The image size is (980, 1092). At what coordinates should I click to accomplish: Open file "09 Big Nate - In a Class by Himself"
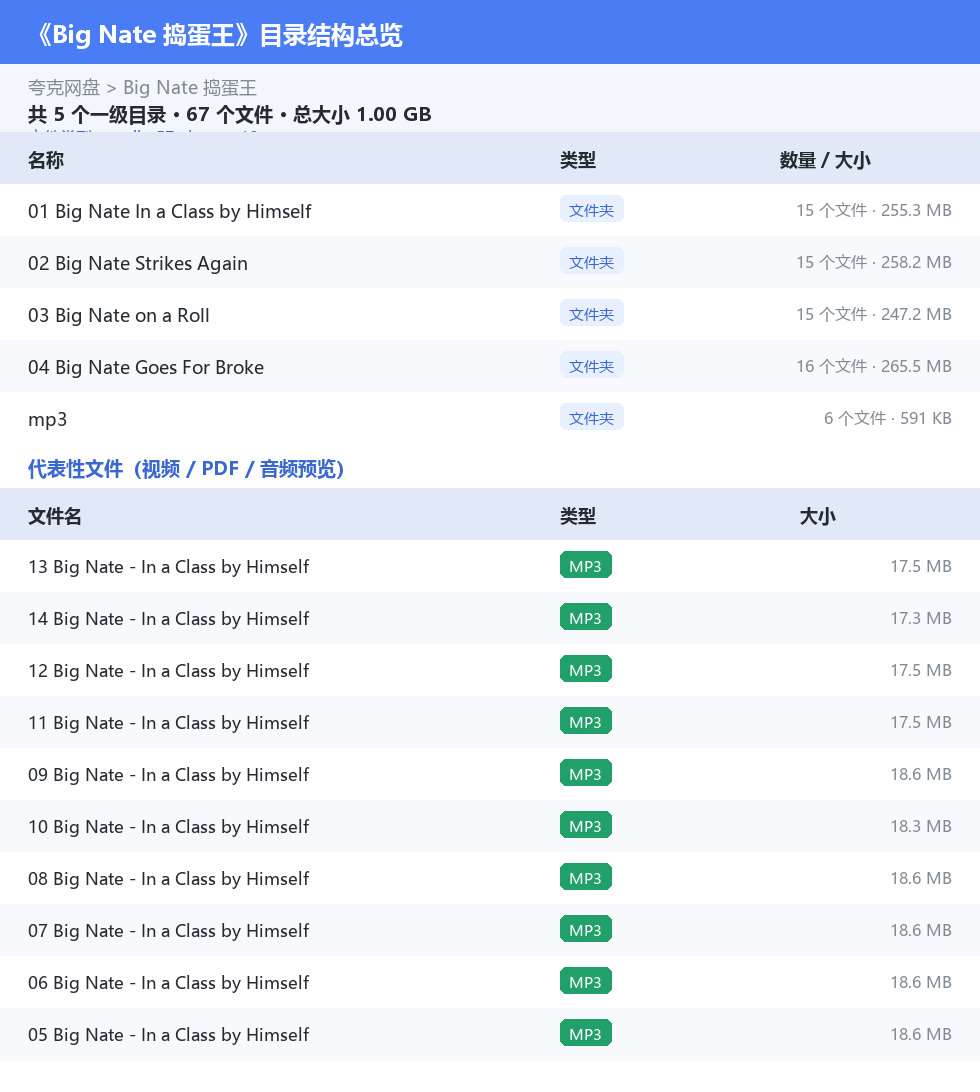click(168, 775)
